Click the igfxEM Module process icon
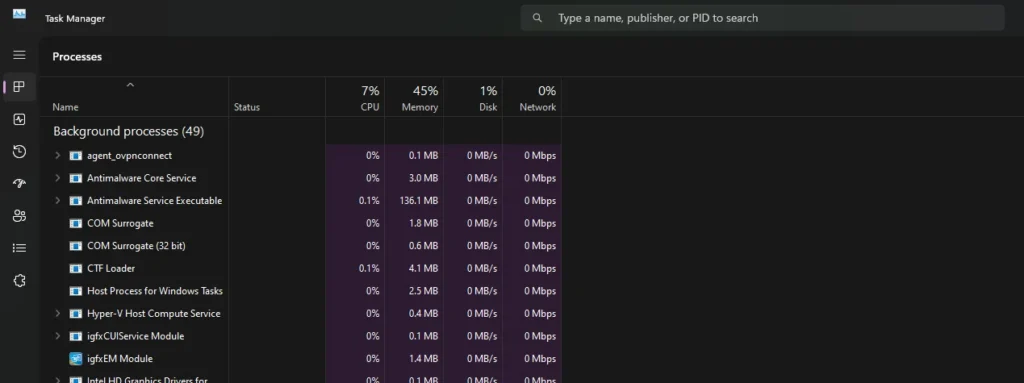Image resolution: width=1024 pixels, height=383 pixels. click(x=76, y=358)
